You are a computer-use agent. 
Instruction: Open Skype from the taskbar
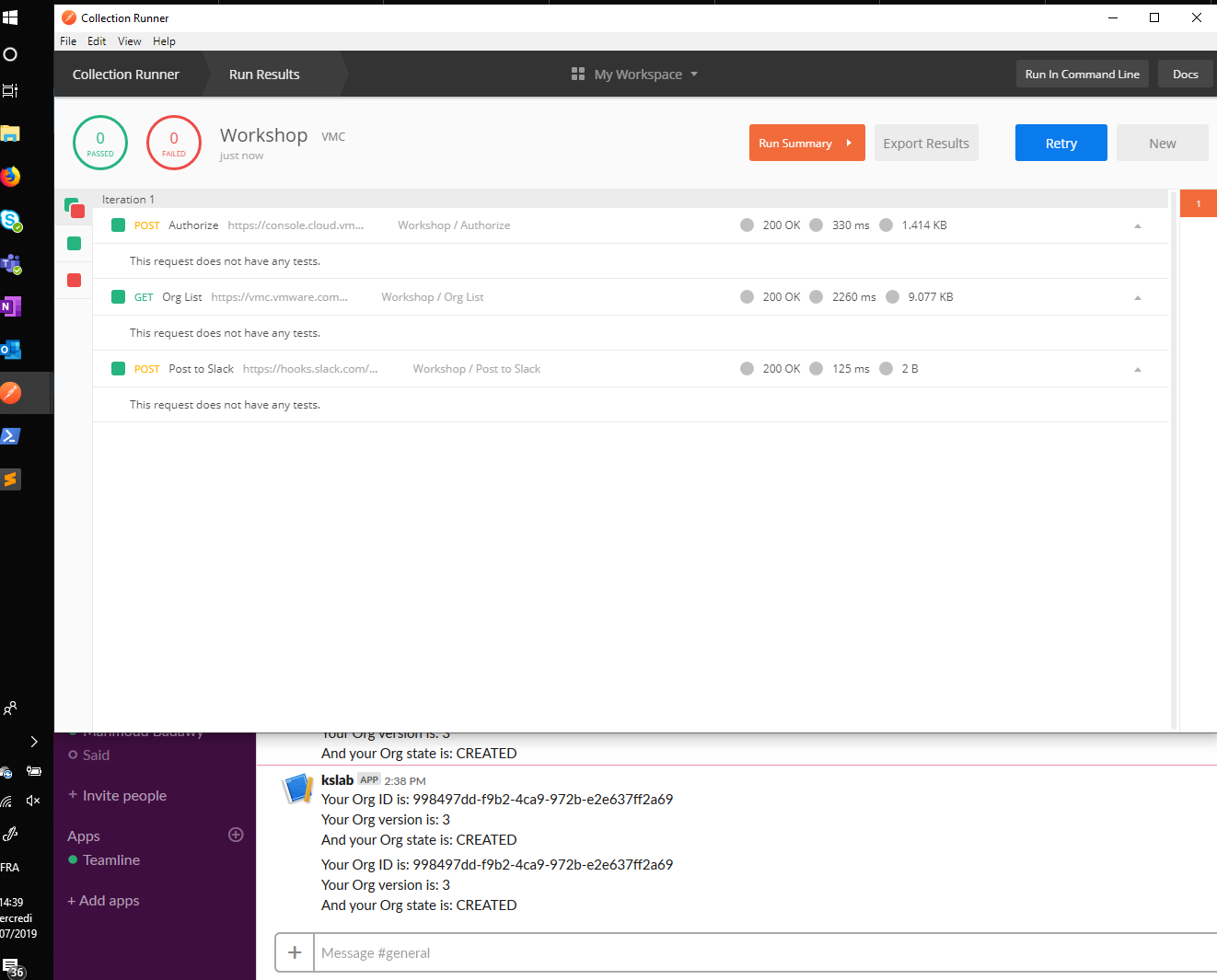tap(10, 221)
